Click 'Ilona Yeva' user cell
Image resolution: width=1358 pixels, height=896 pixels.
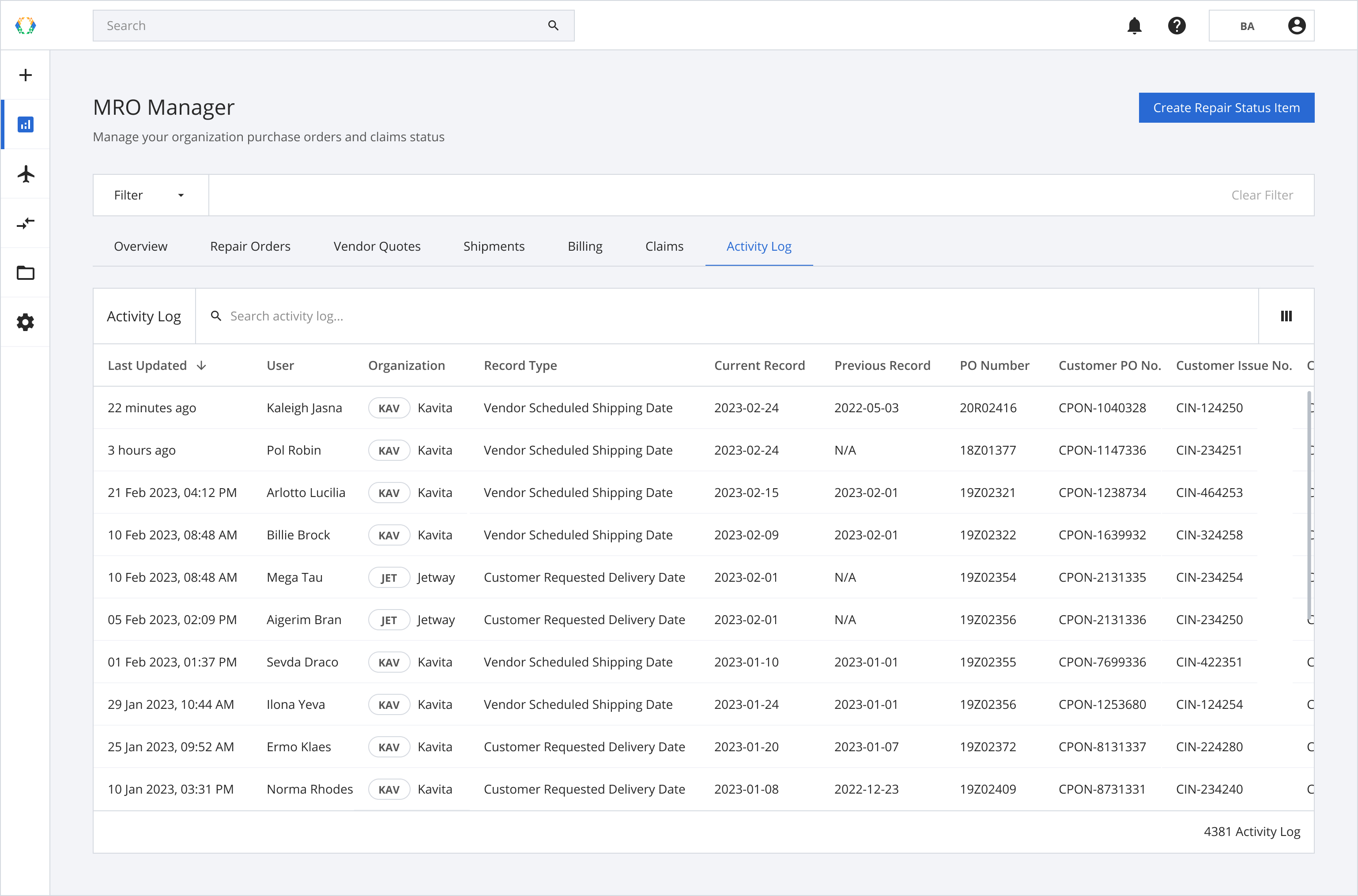tap(295, 704)
